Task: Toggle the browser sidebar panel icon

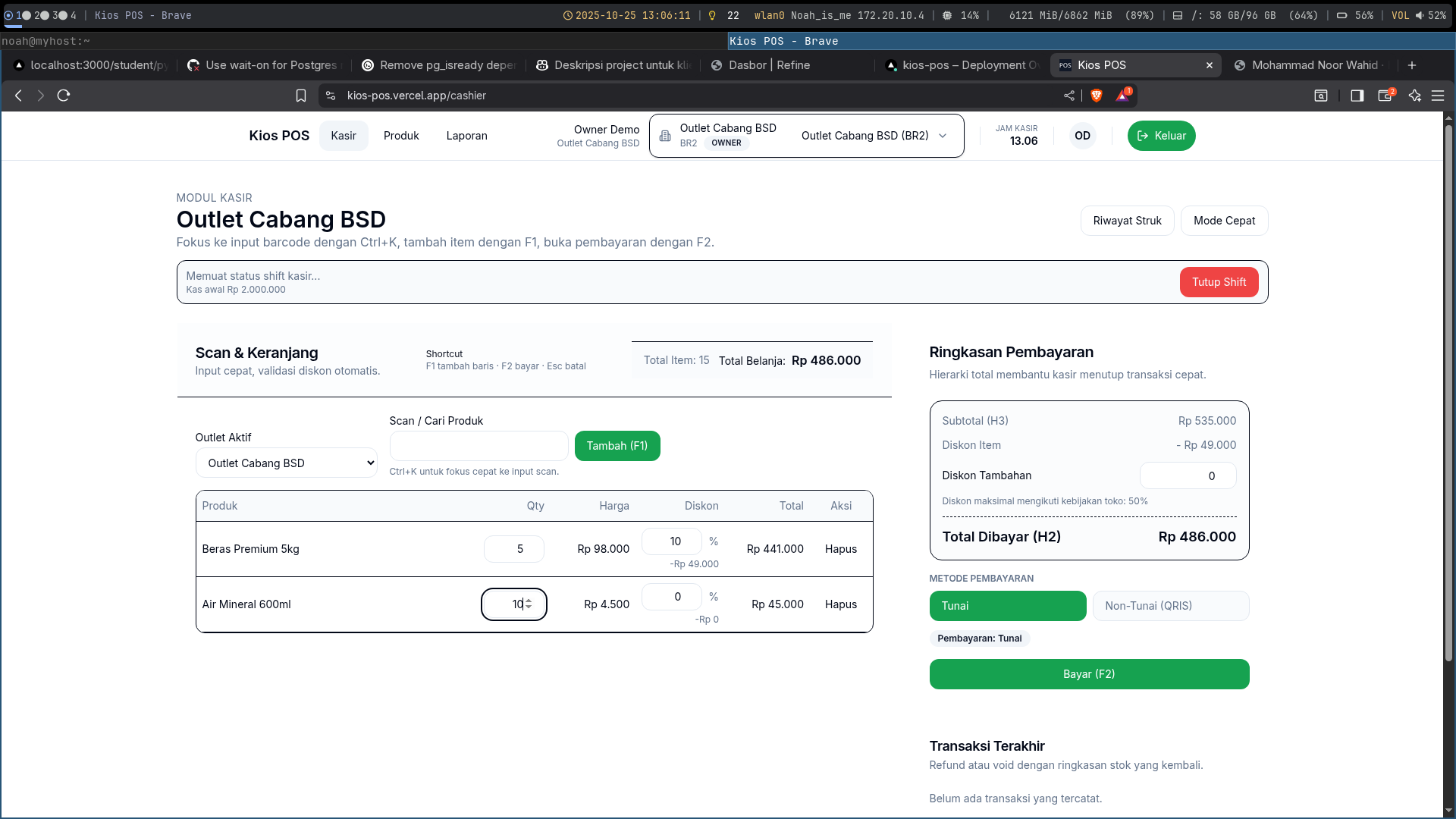Action: click(x=1357, y=96)
